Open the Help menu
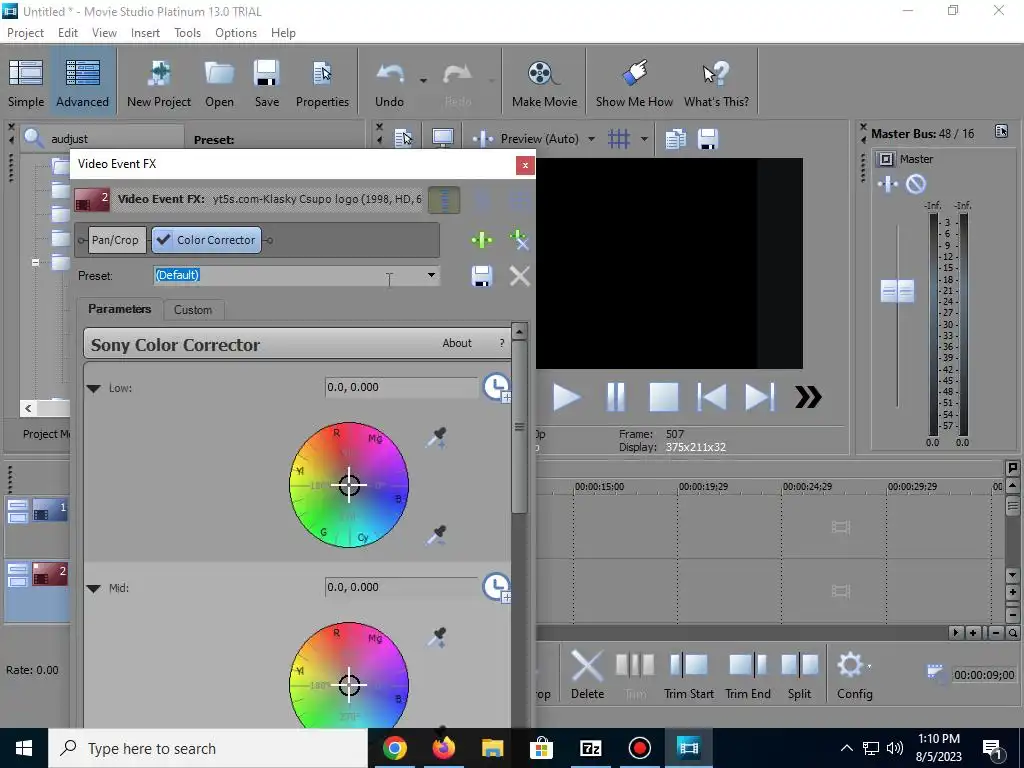This screenshot has height=768, width=1024. point(283,33)
